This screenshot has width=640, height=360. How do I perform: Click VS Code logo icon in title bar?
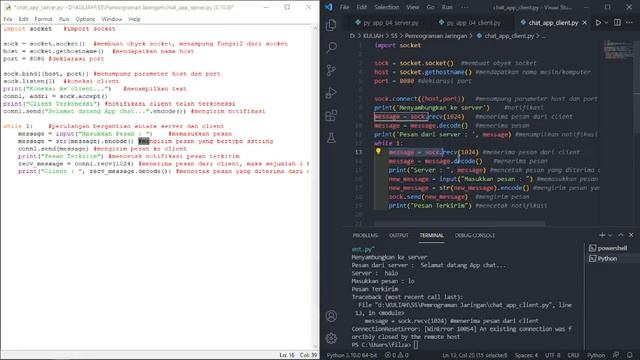pyautogui.click(x=329, y=7)
